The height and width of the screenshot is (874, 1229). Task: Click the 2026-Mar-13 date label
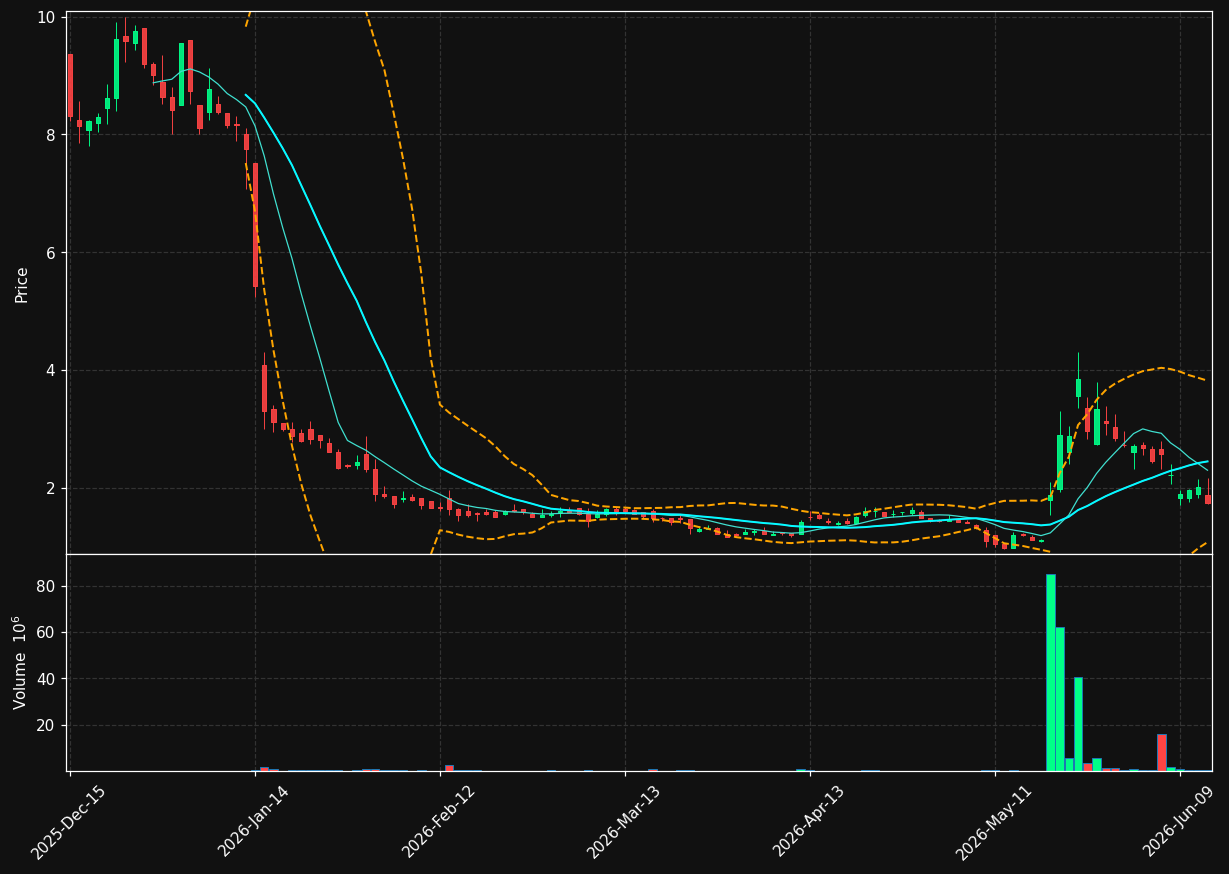click(x=624, y=822)
